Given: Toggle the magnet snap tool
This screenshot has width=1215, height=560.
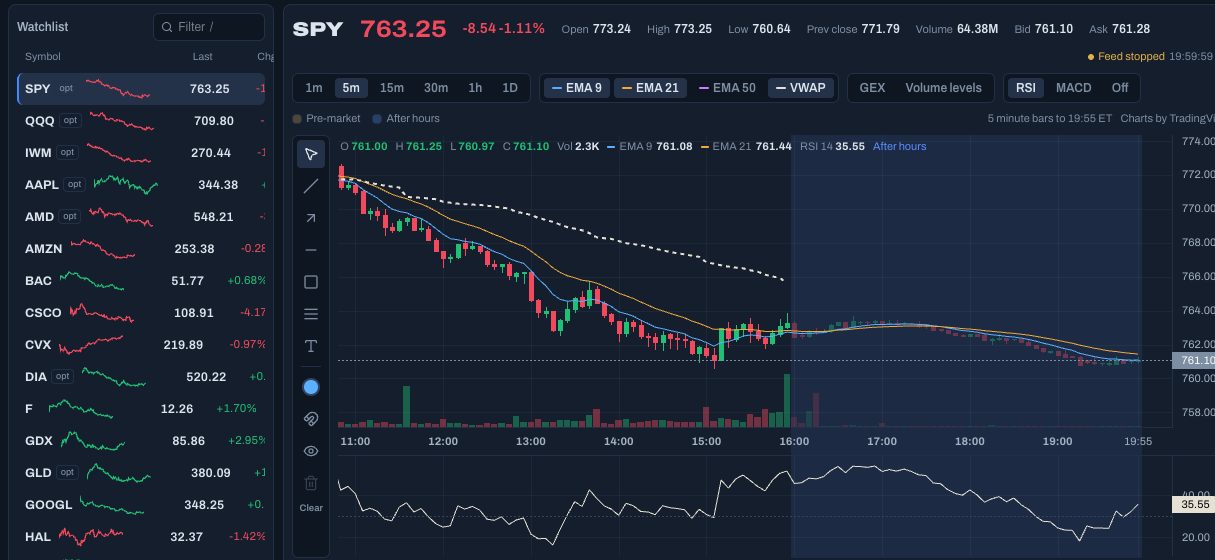Looking at the screenshot, I should [311, 419].
